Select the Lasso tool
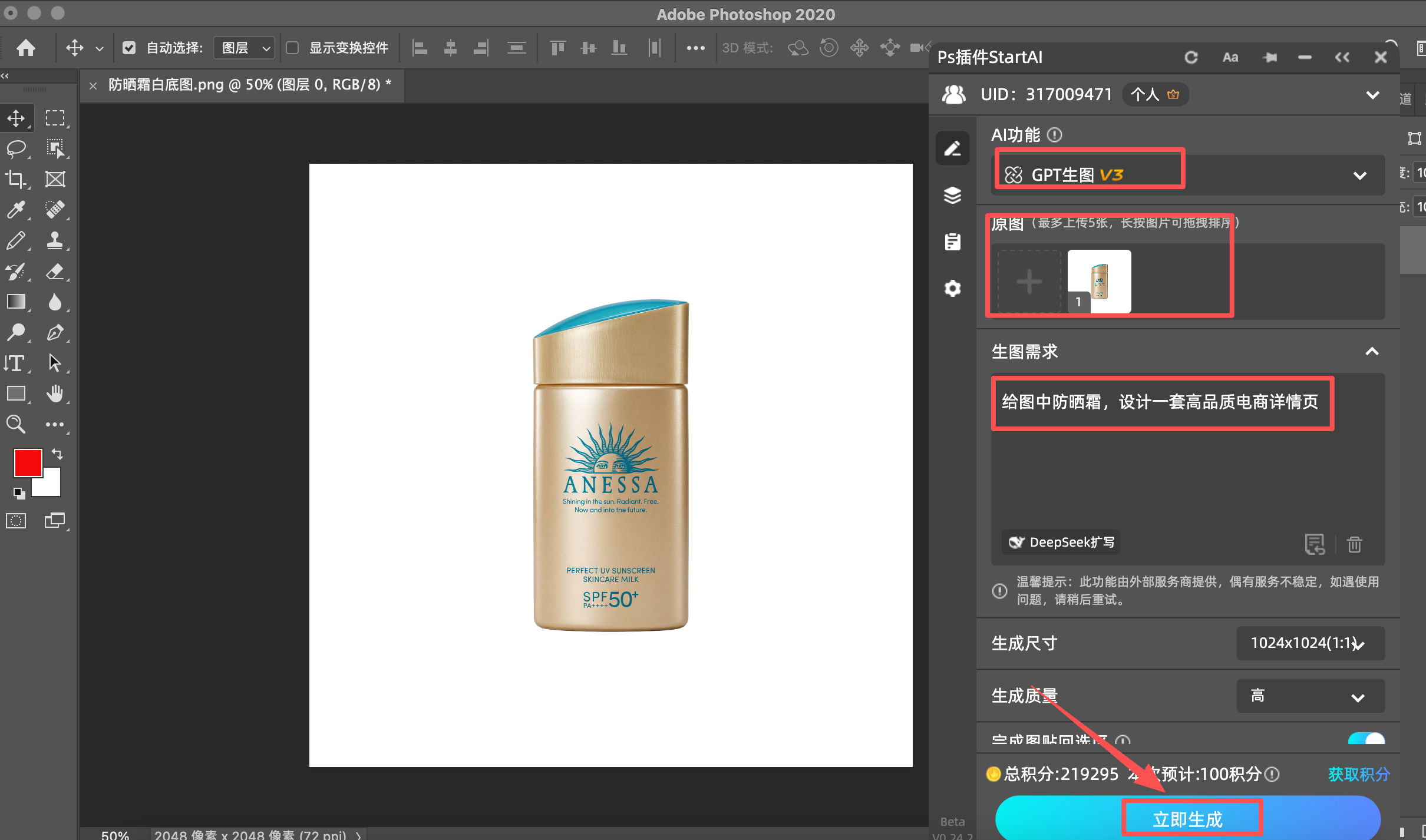This screenshot has width=1426, height=840. pos(16,148)
